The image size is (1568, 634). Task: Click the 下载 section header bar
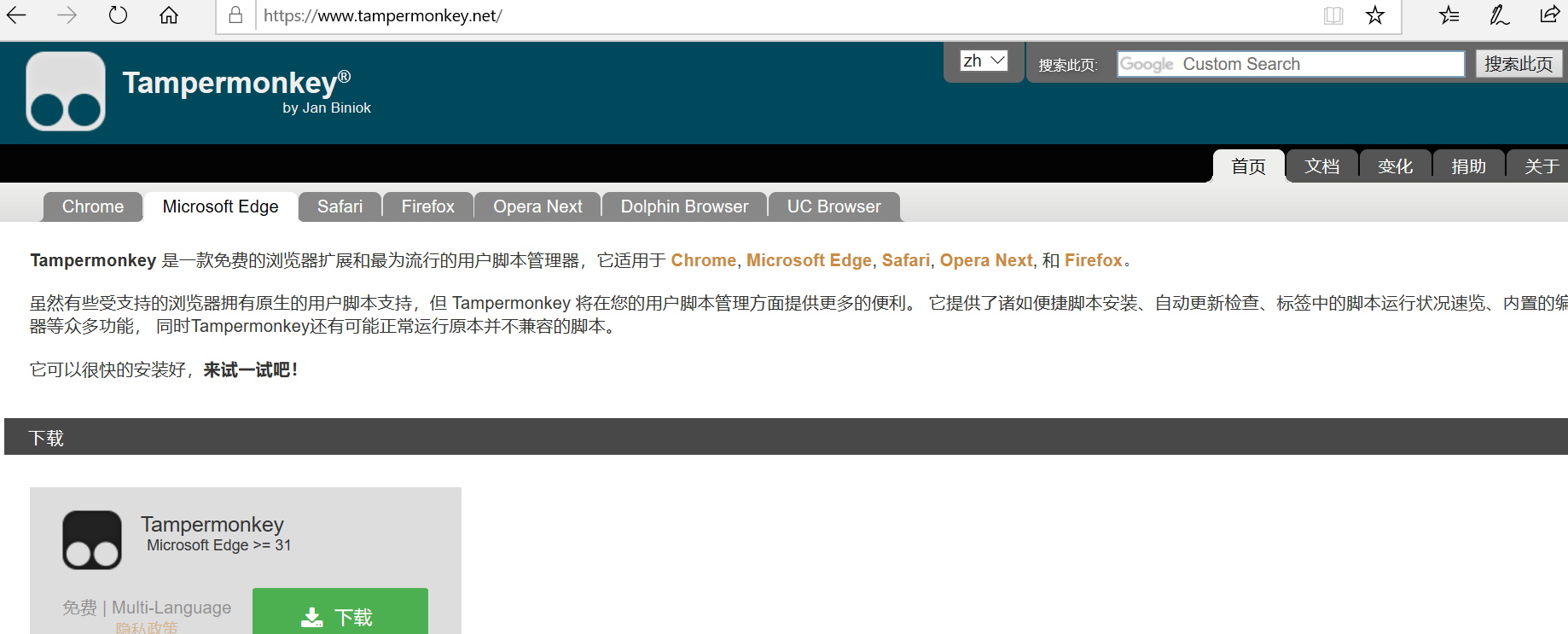tap(786, 437)
